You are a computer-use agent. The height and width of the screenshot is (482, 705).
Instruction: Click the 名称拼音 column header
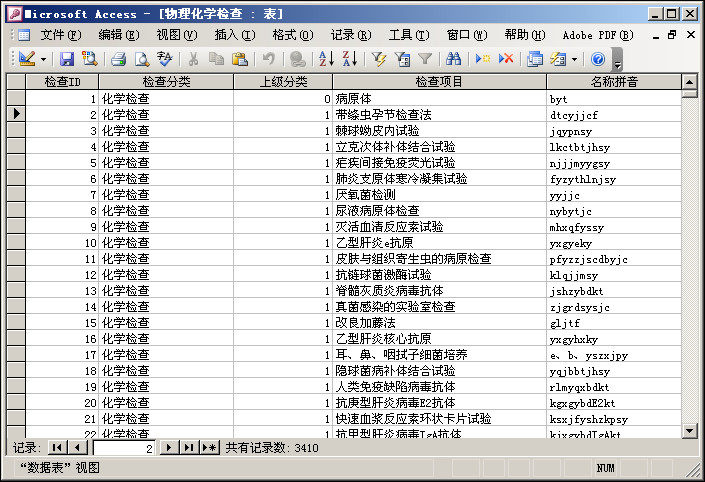[614, 82]
